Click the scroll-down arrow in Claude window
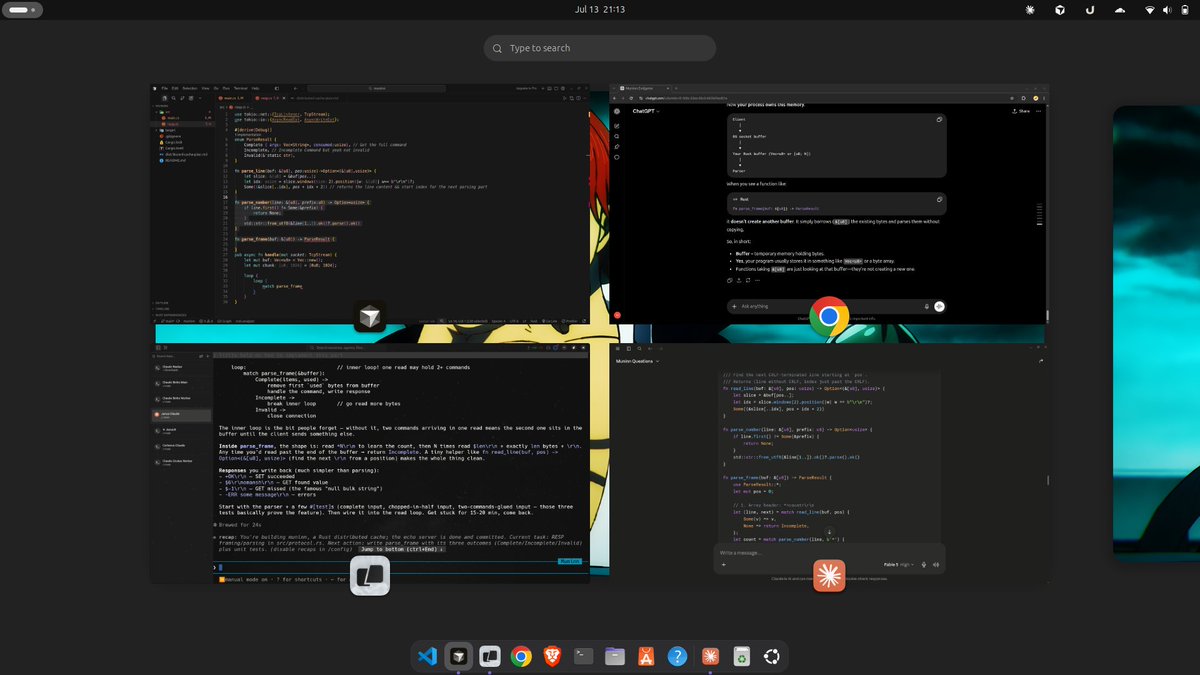 coord(829,532)
